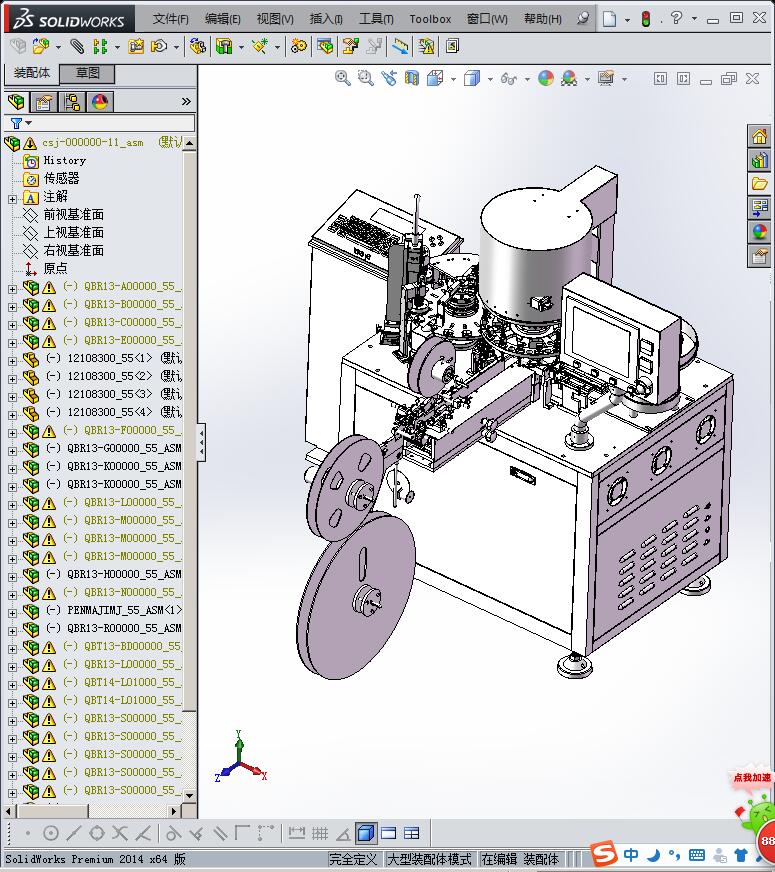The height and width of the screenshot is (872, 775).
Task: Expand the 注解 annotations tree node
Action: [12, 197]
